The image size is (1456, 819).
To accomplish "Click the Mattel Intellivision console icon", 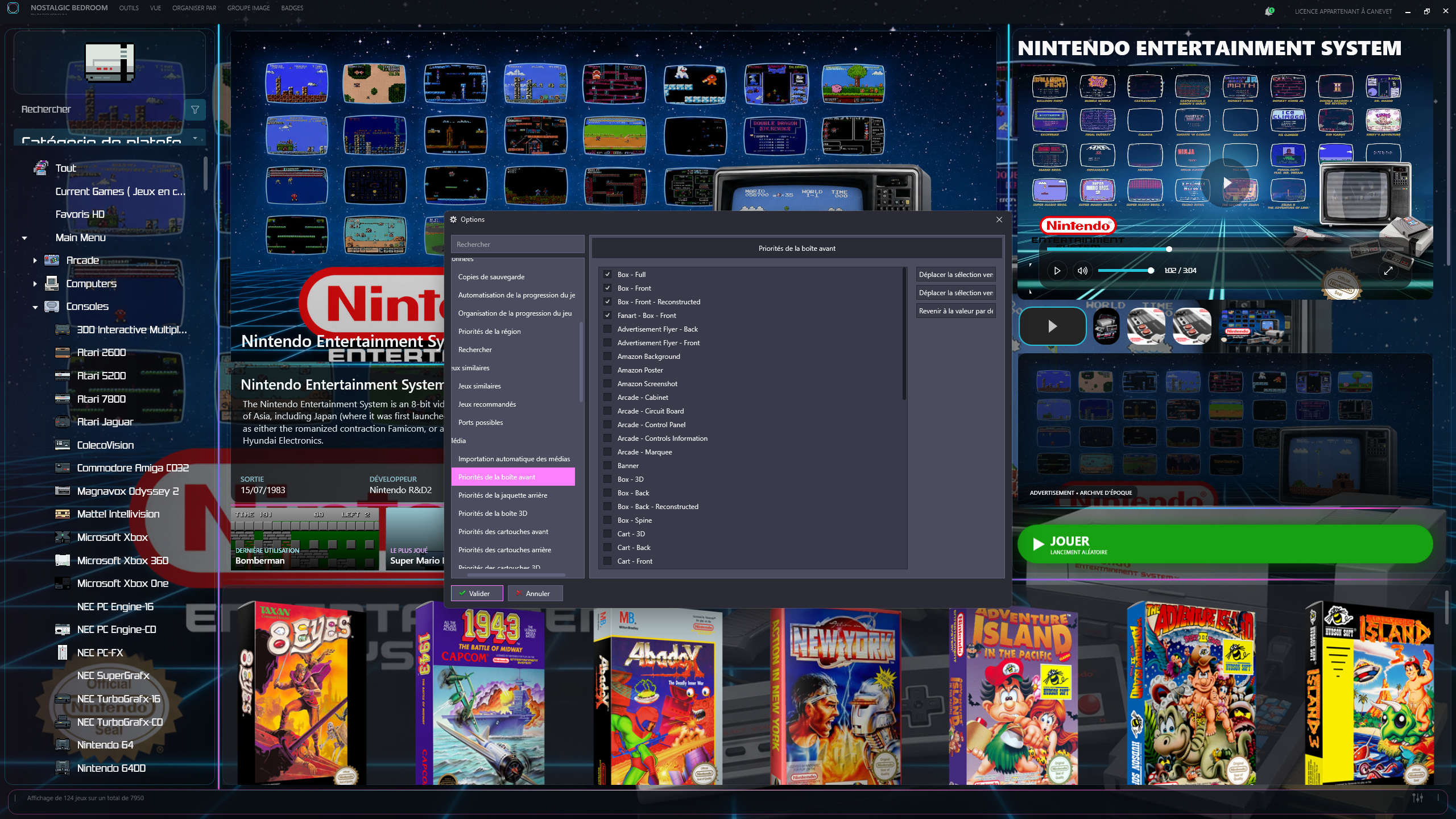I will click(63, 514).
